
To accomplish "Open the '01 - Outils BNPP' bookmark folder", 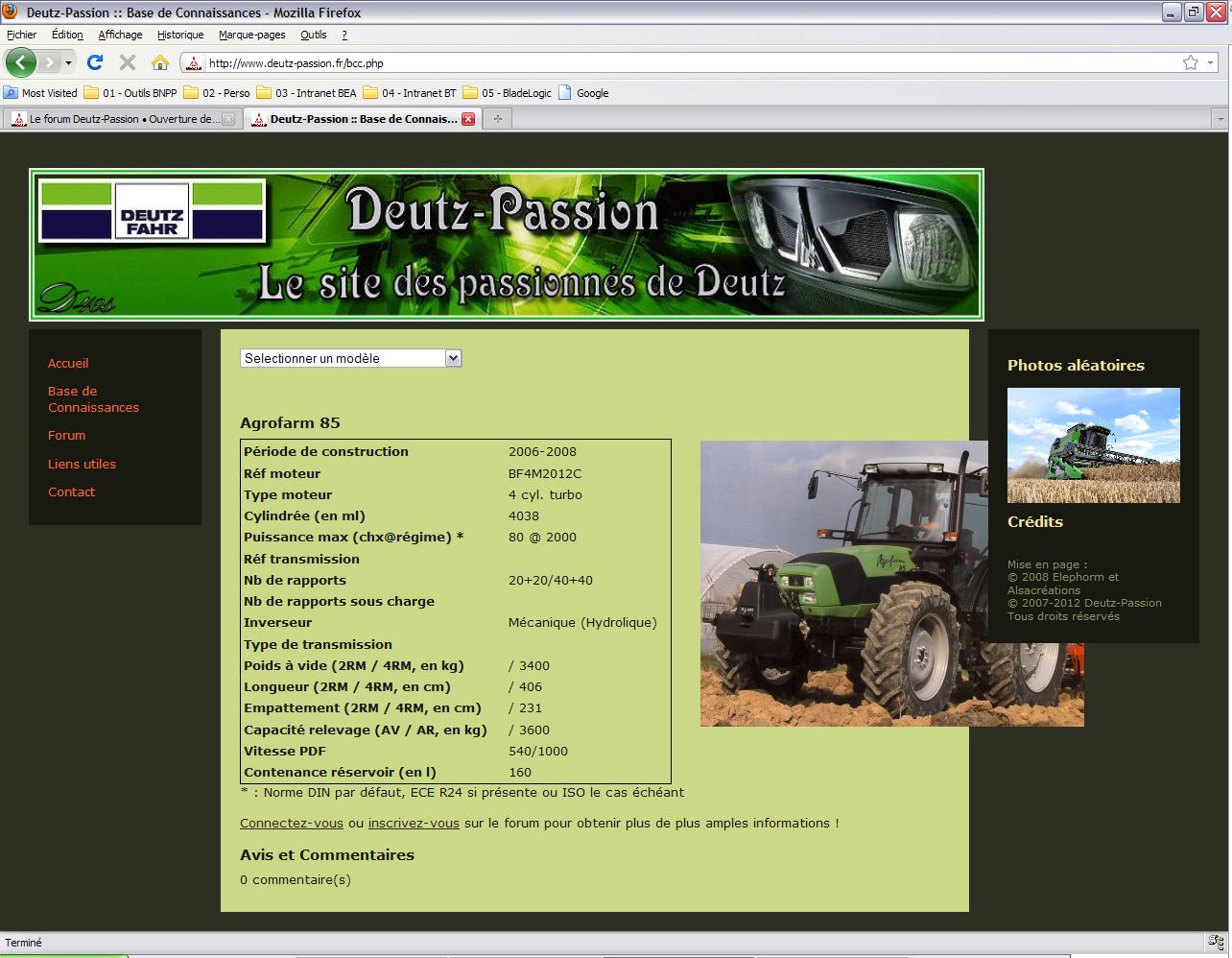I will 130,93.
